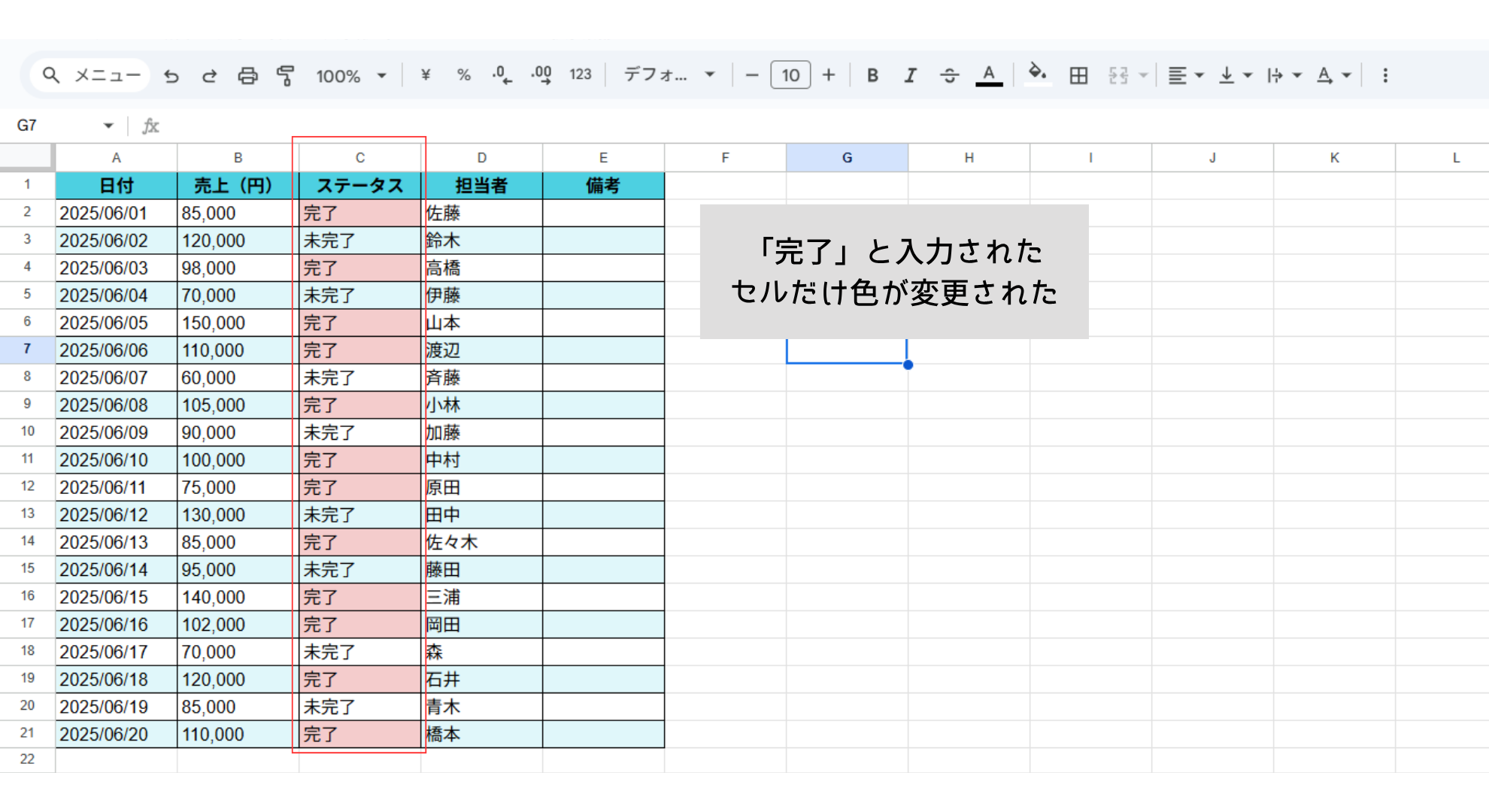Open the name box dropdown arrow
Image resolution: width=1489 pixels, height=812 pixels.
(108, 126)
